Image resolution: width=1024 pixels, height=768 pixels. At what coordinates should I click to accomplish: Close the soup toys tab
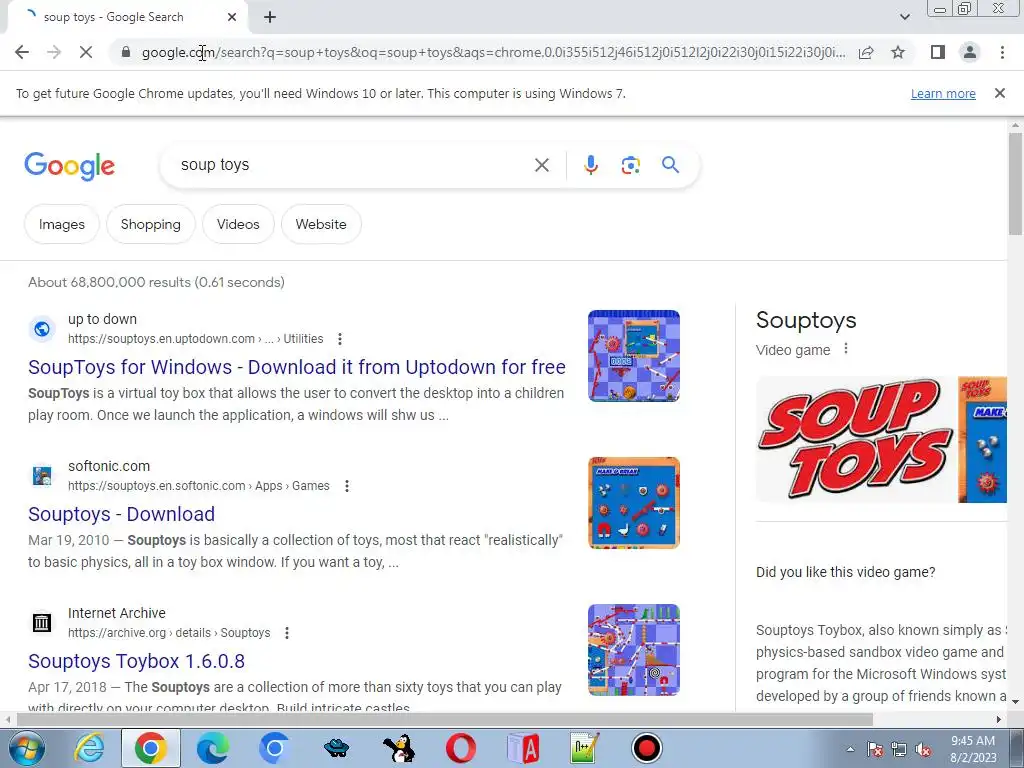[x=232, y=18]
